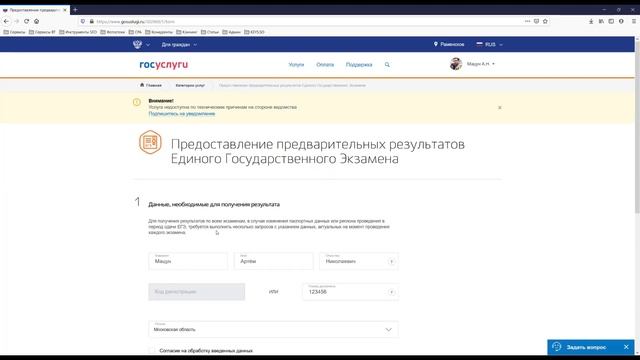The height and width of the screenshot is (360, 640).
Task: Click the padlock site info icon
Action: [x=91, y=21]
